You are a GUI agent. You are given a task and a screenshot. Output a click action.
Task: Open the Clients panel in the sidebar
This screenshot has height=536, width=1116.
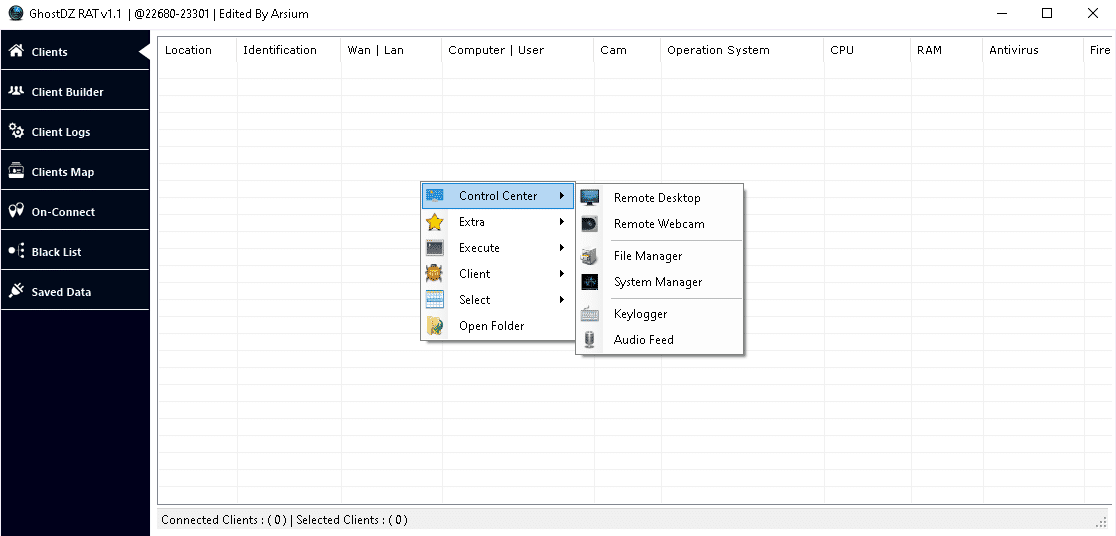point(75,51)
